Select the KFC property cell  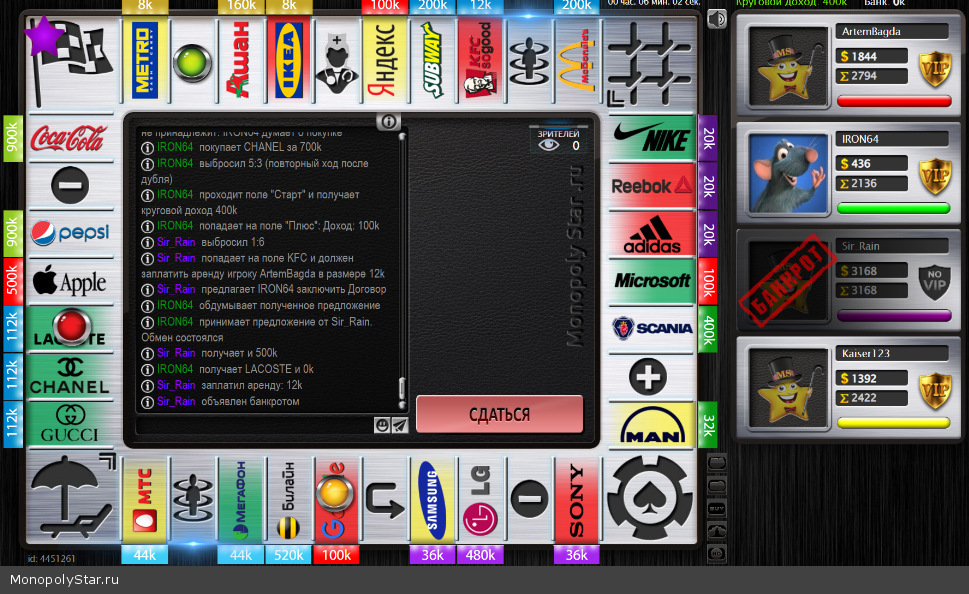point(481,60)
